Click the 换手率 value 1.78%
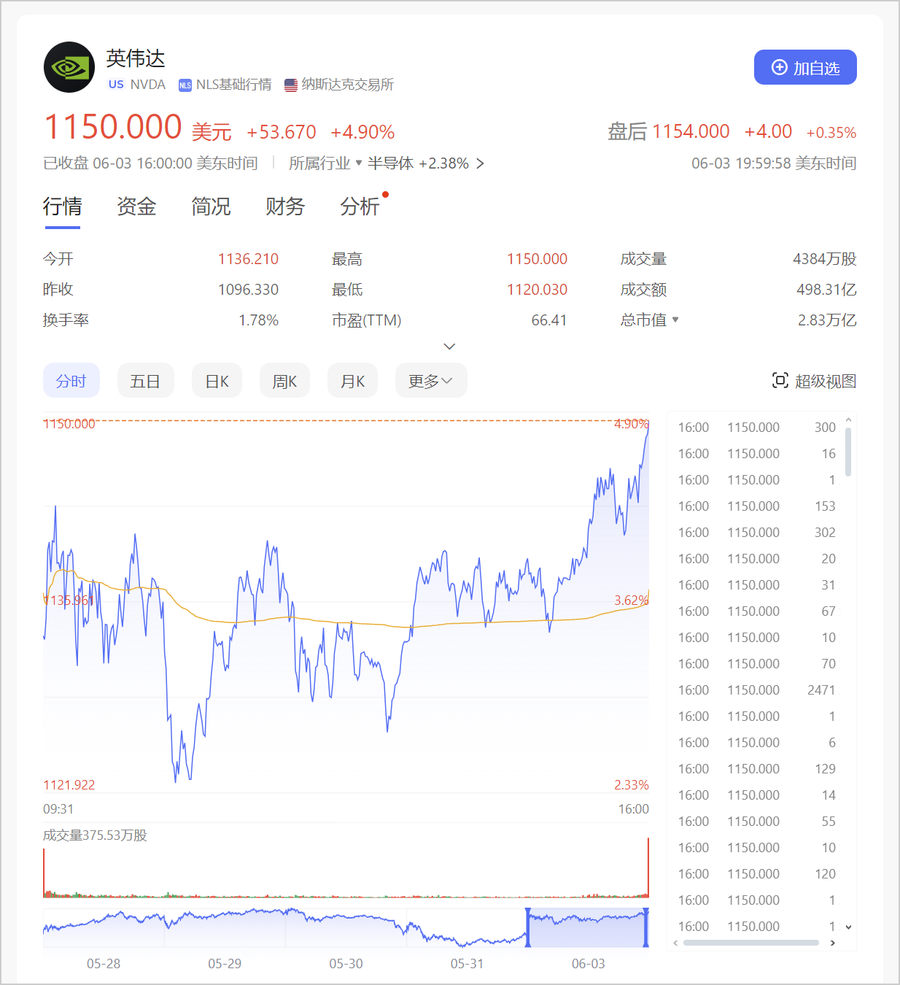The width and height of the screenshot is (900, 985). pyautogui.click(x=259, y=320)
